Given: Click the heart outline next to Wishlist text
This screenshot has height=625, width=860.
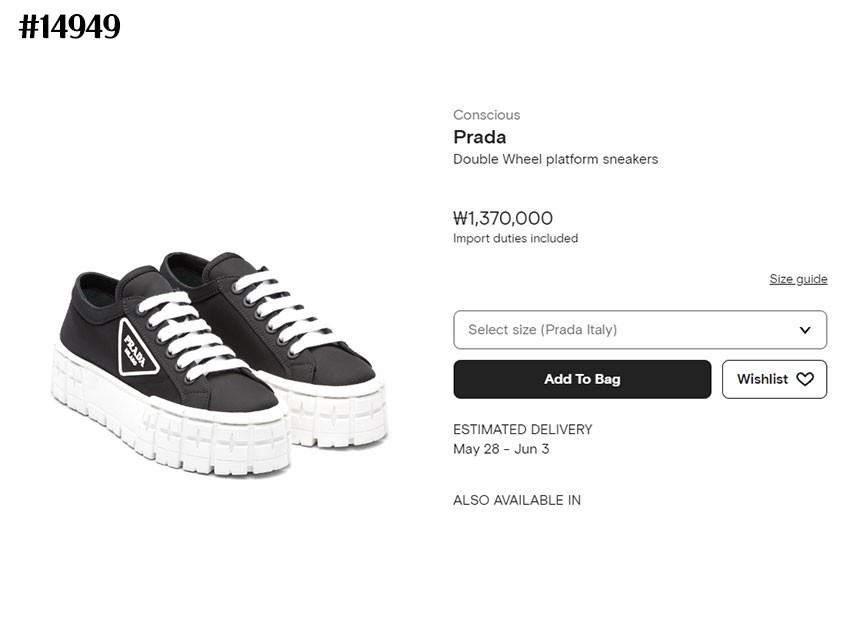Looking at the screenshot, I should pyautogui.click(x=806, y=379).
